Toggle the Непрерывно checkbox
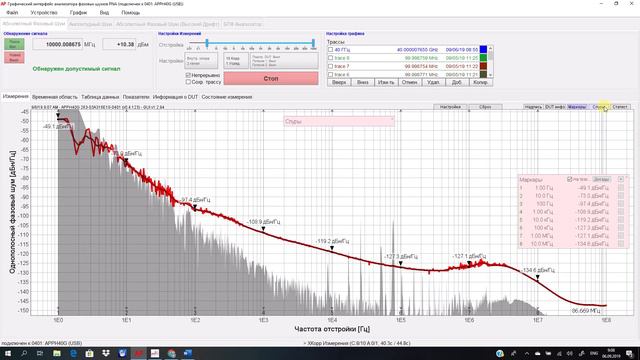640x360 pixels. coord(188,75)
